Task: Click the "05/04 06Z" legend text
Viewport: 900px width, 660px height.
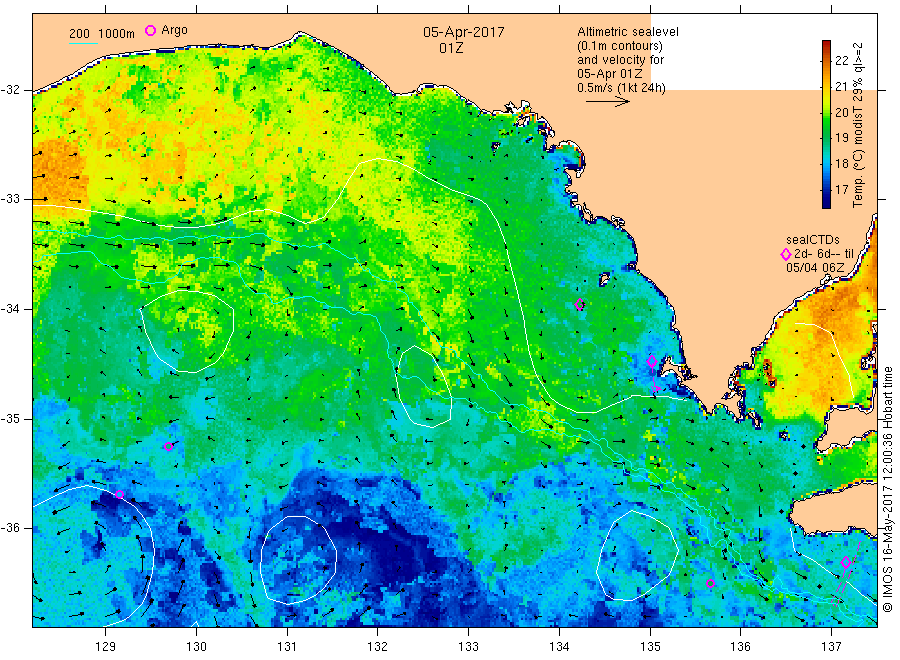Action: tap(815, 267)
